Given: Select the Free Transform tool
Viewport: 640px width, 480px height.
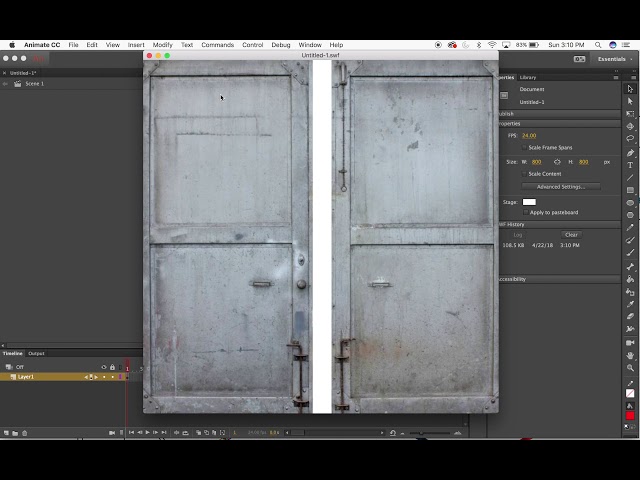Looking at the screenshot, I should pos(630,113).
